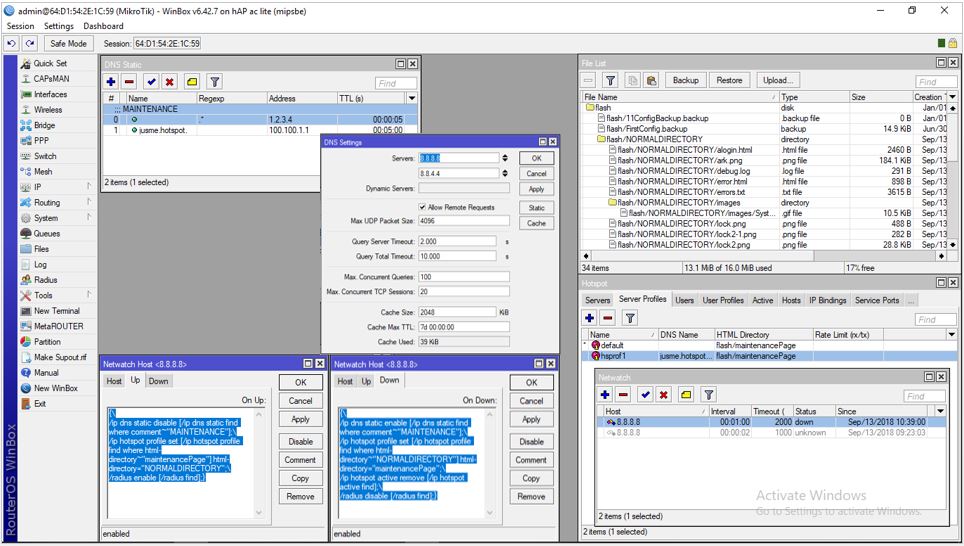Click Restore button in File List
The image size is (964, 546).
(x=729, y=81)
